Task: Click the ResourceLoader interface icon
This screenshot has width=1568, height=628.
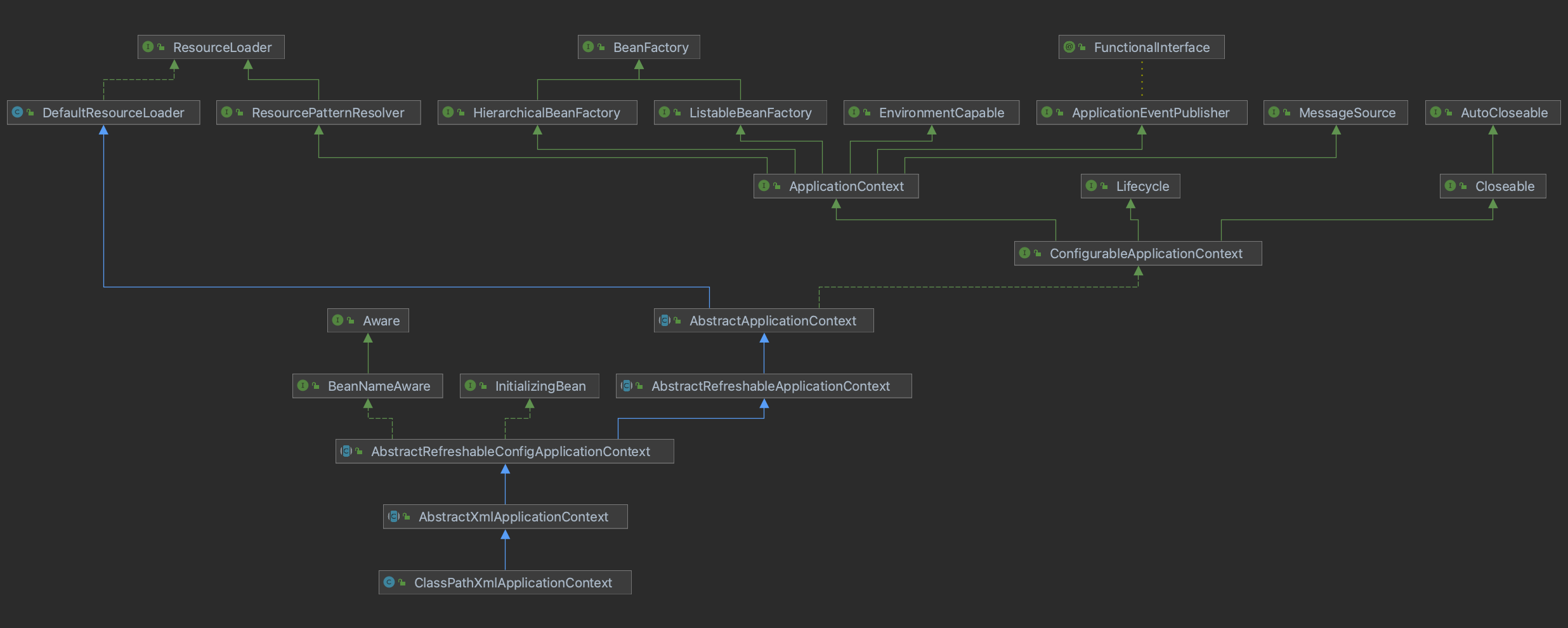Action: (148, 47)
